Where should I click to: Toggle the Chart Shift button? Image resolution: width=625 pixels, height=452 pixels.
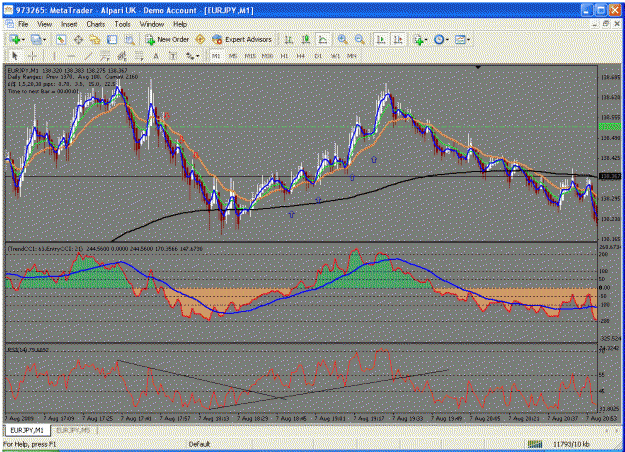398,39
